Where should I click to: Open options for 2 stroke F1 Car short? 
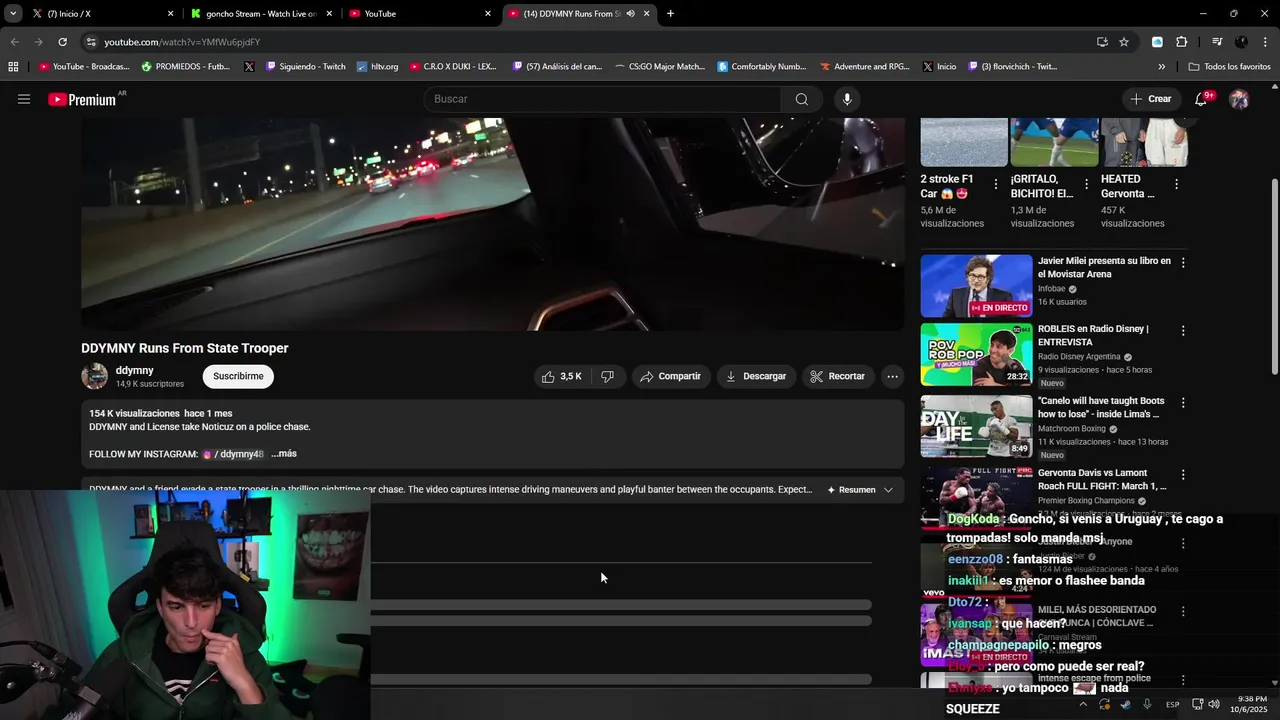point(995,184)
